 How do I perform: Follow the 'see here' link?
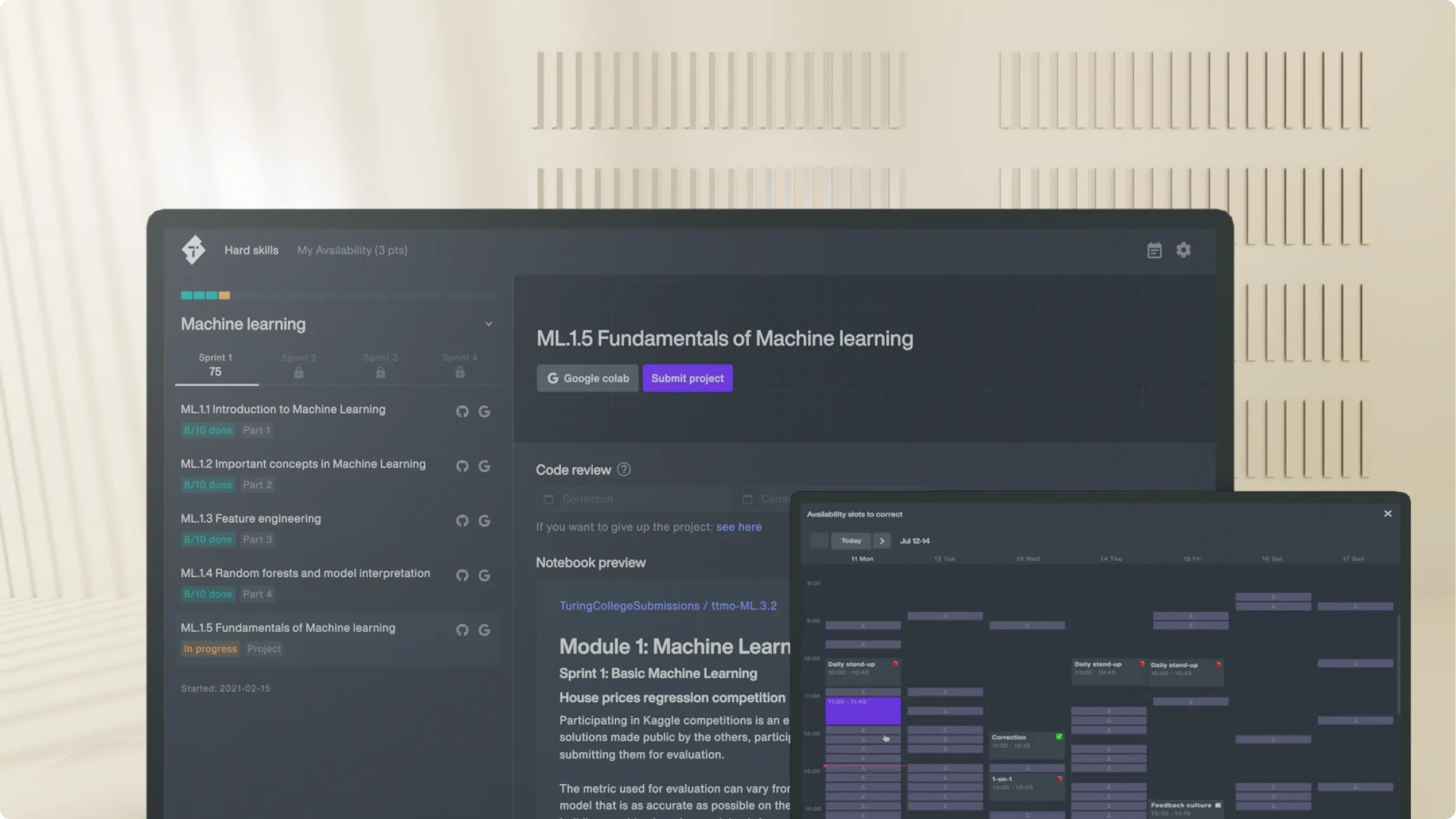point(739,527)
